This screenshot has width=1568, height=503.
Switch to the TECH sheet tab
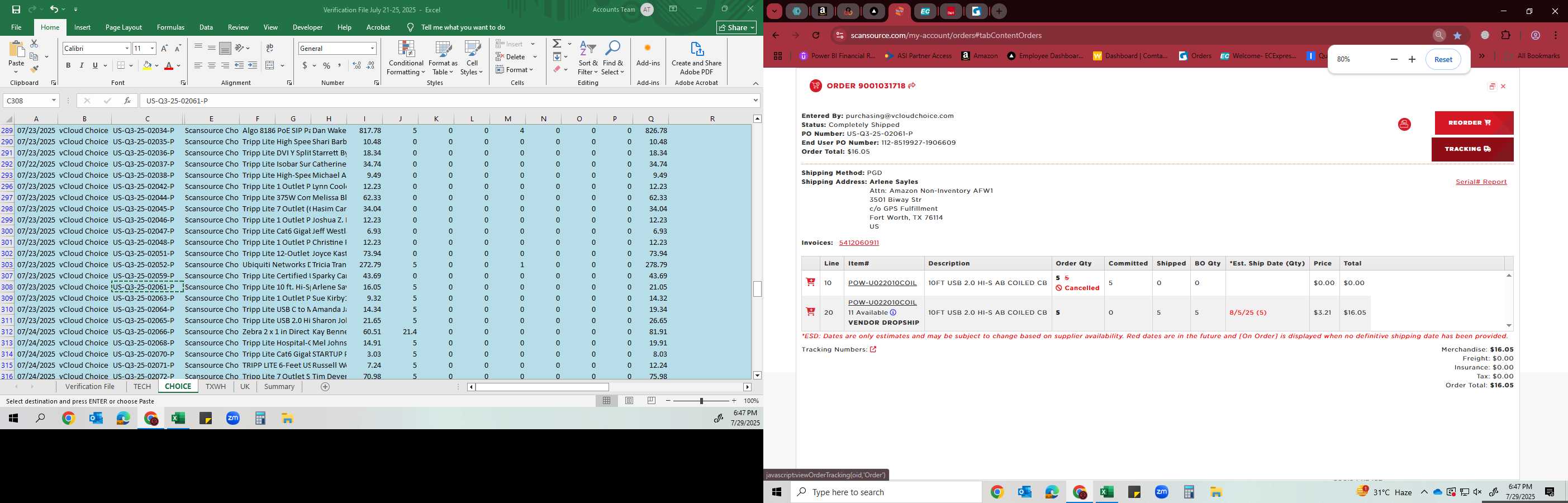pyautogui.click(x=142, y=387)
